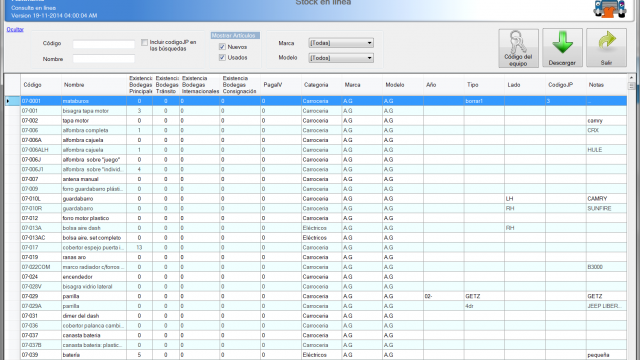Viewport: 640px width, 360px height.
Task: Click the 'canasta bateria' cell in row 07-037
Action: (94, 335)
